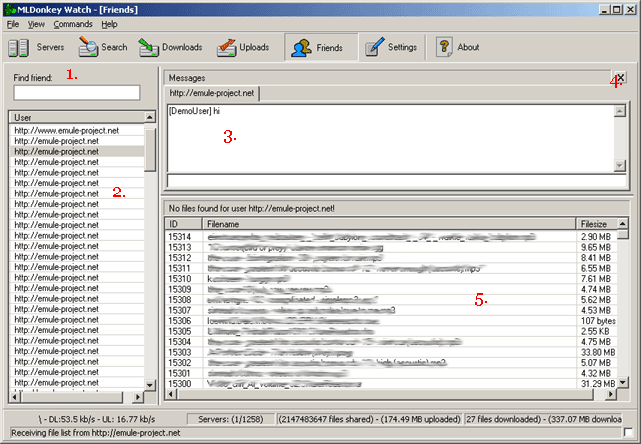Switch to the Uploads view

[x=227, y=47]
